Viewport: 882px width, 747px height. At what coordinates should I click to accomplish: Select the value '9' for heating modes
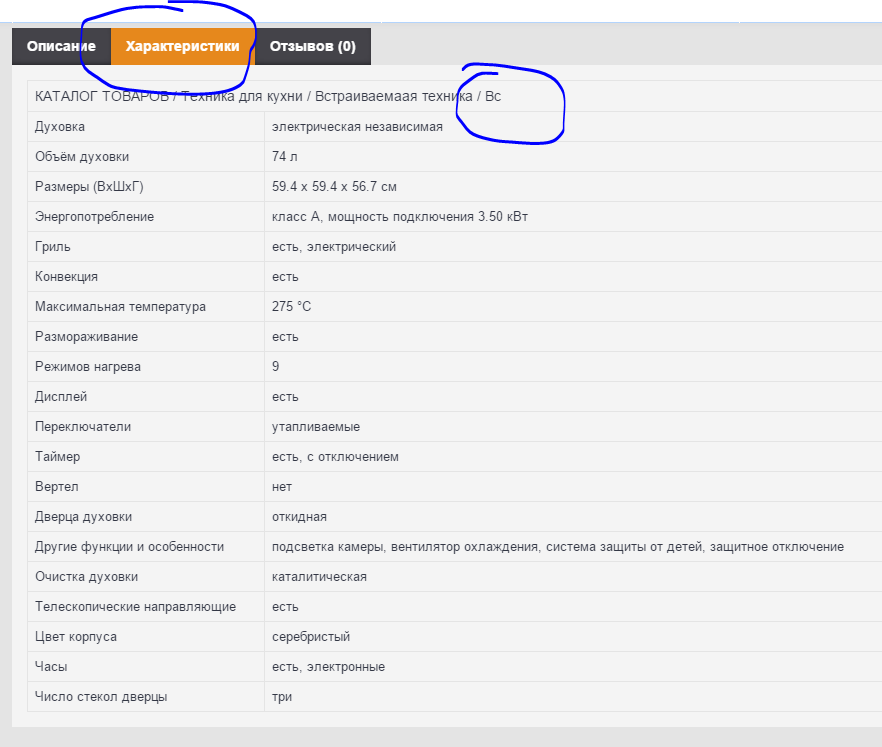[276, 367]
